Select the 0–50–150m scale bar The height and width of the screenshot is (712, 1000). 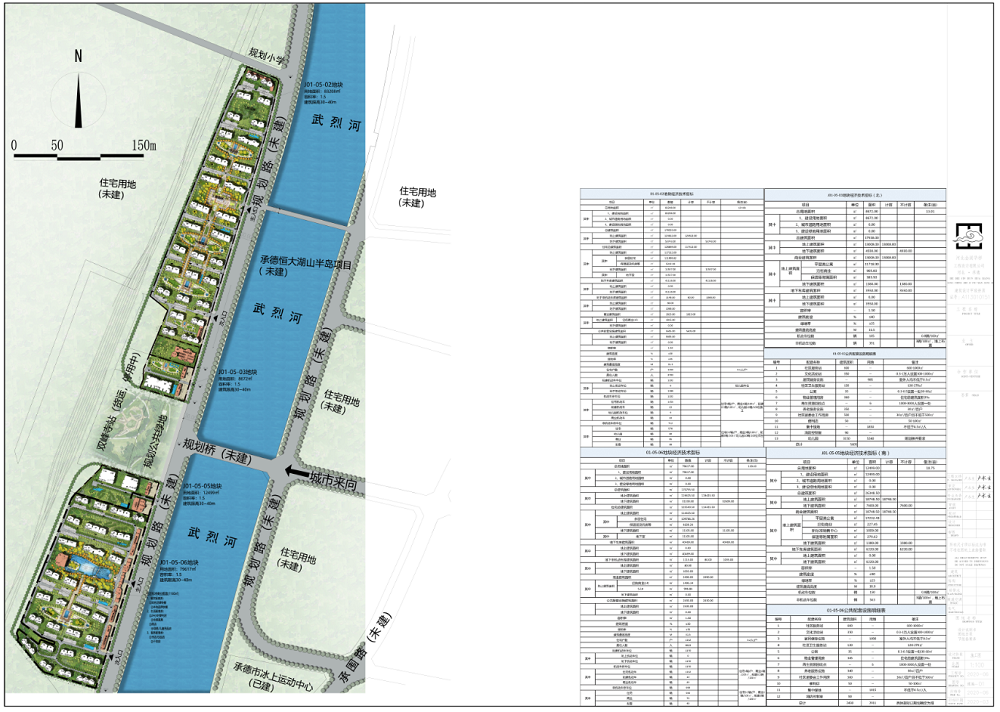[84, 146]
